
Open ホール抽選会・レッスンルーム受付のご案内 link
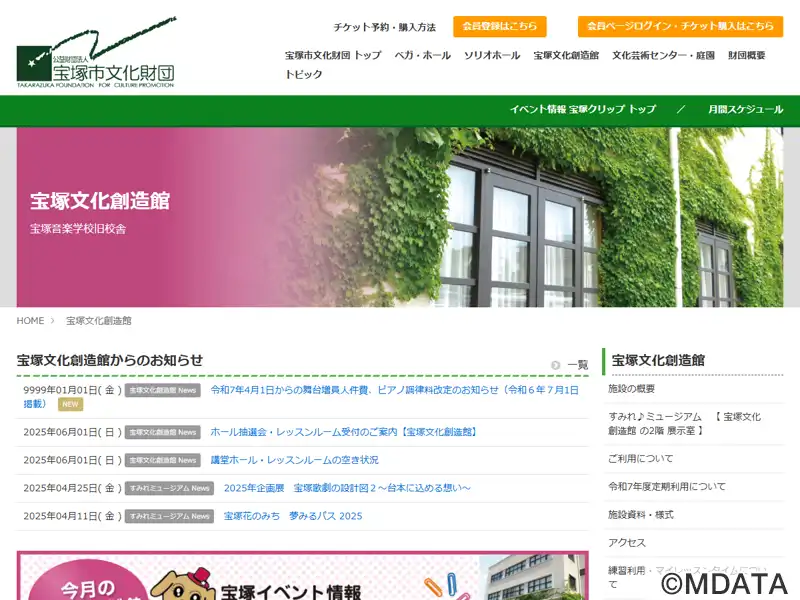(345, 432)
